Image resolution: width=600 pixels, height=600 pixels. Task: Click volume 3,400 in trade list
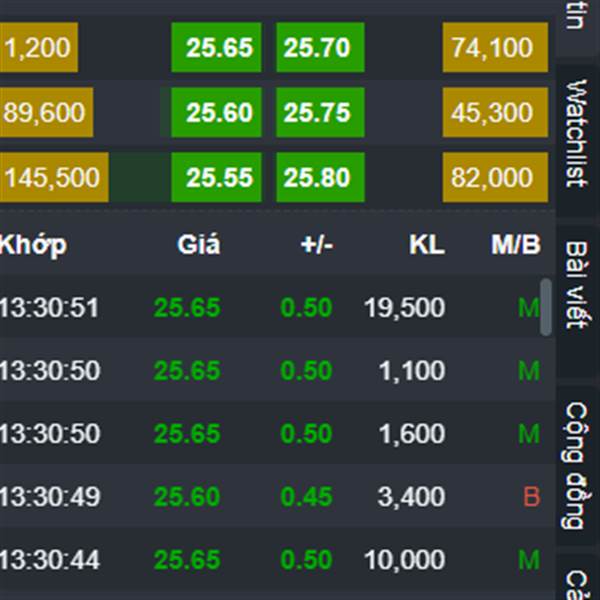(x=411, y=497)
